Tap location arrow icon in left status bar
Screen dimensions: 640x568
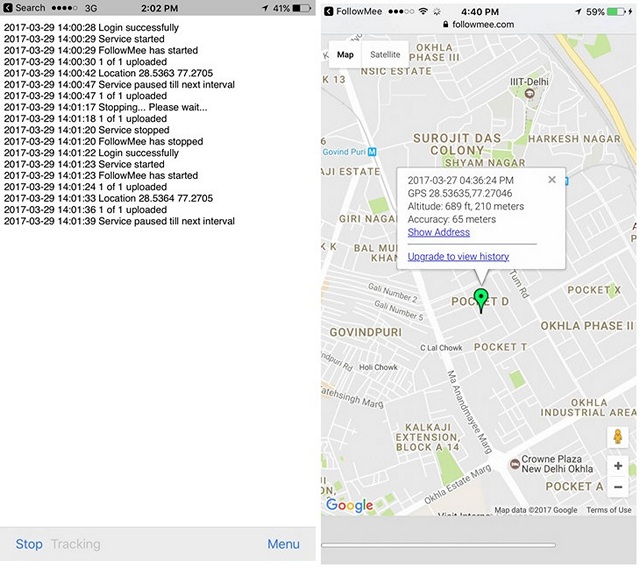coord(265,8)
